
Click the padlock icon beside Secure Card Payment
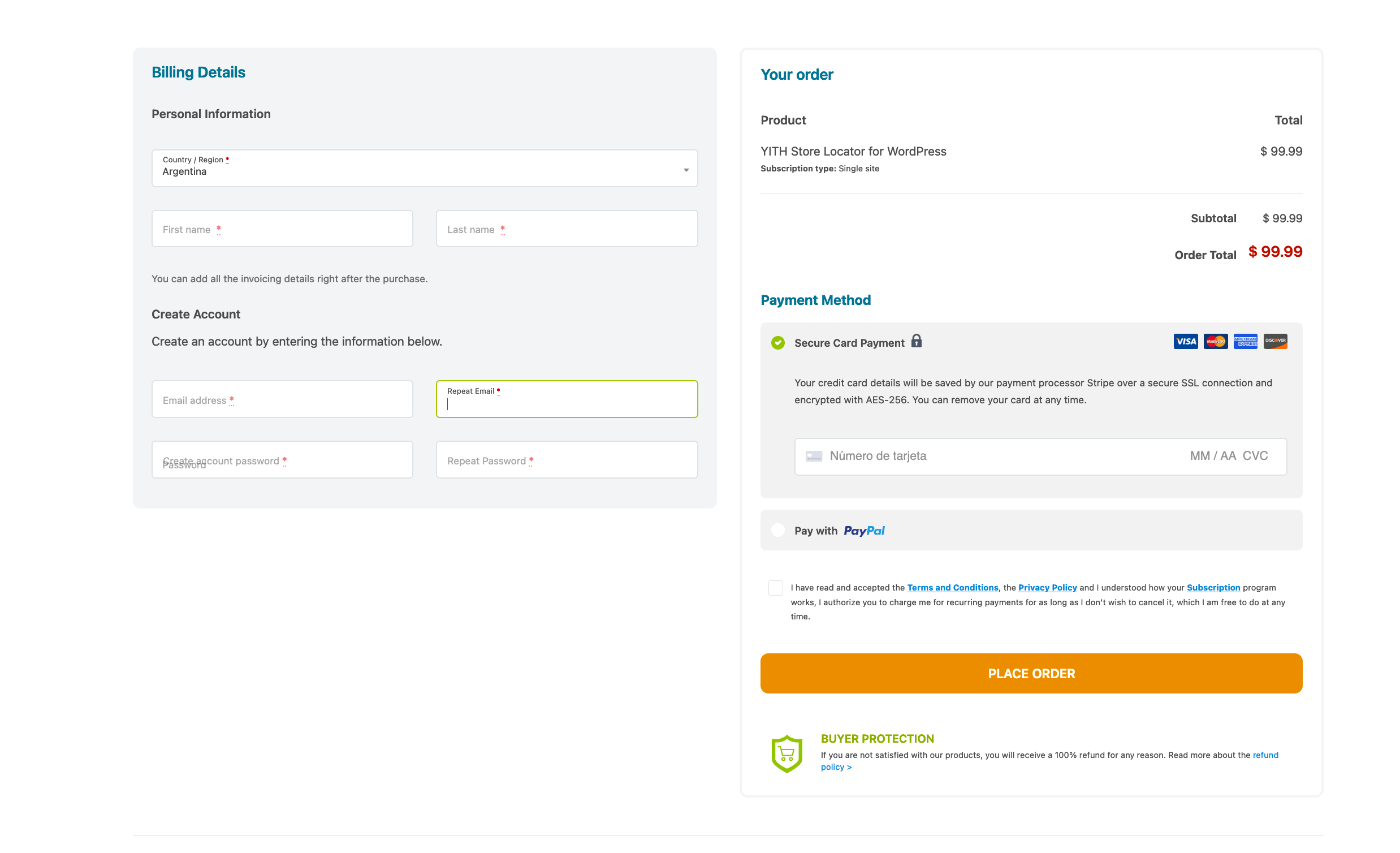917,341
